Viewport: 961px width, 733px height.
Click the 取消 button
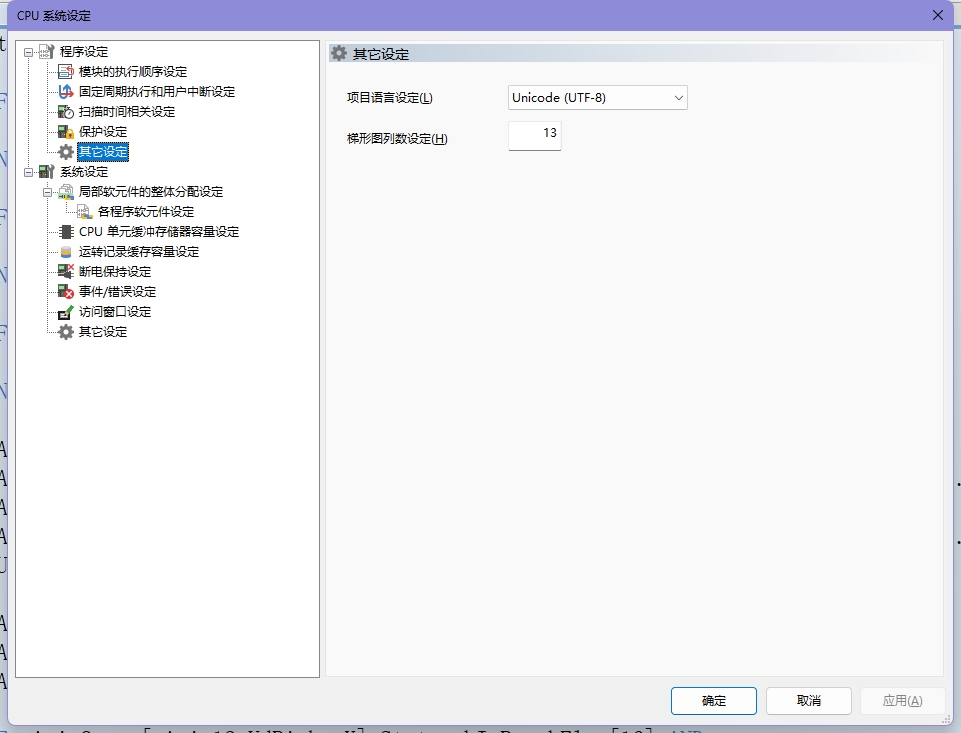pyautogui.click(x=809, y=701)
